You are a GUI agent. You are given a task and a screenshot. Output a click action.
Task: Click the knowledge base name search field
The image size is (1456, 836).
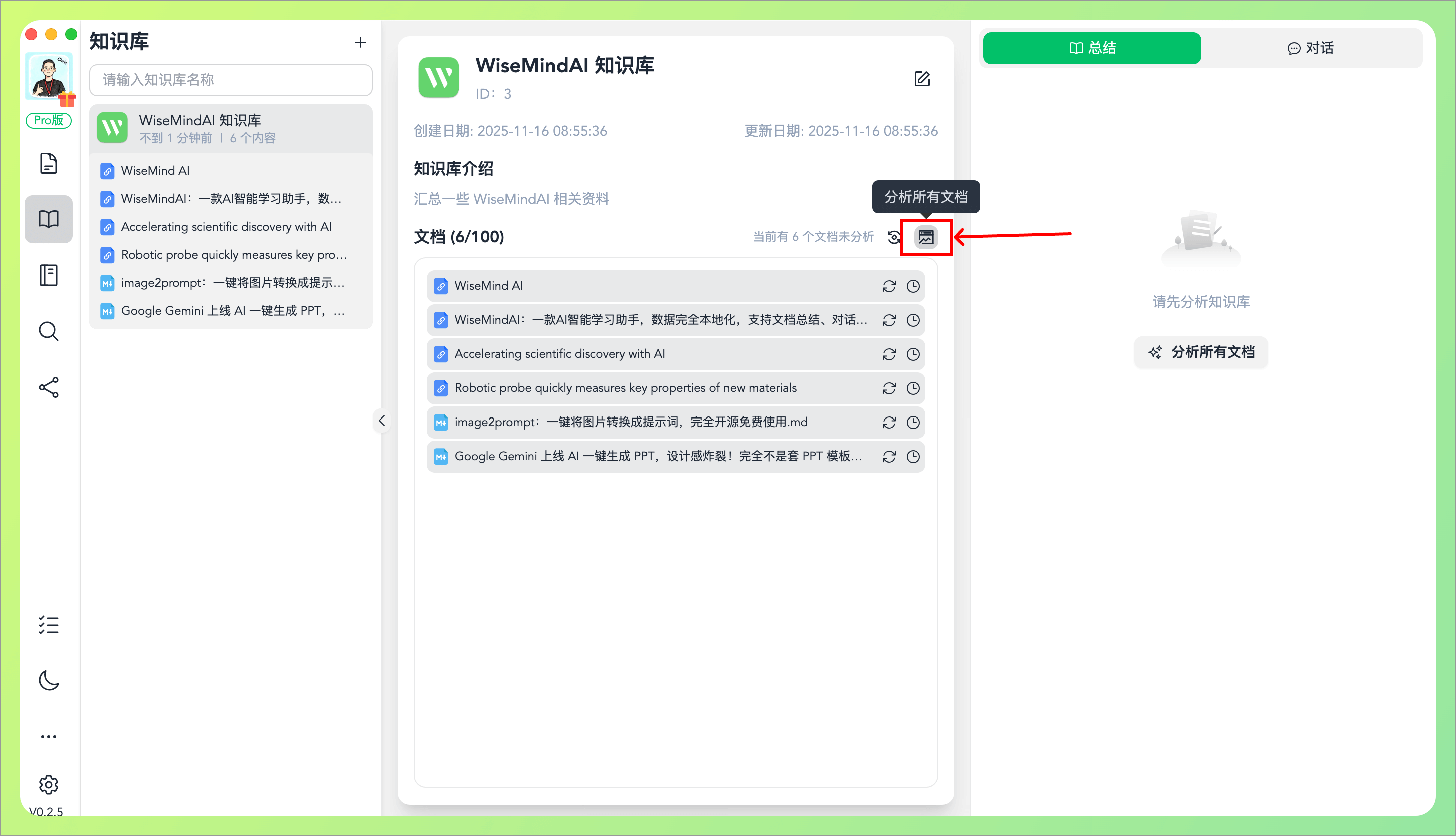pyautogui.click(x=230, y=80)
